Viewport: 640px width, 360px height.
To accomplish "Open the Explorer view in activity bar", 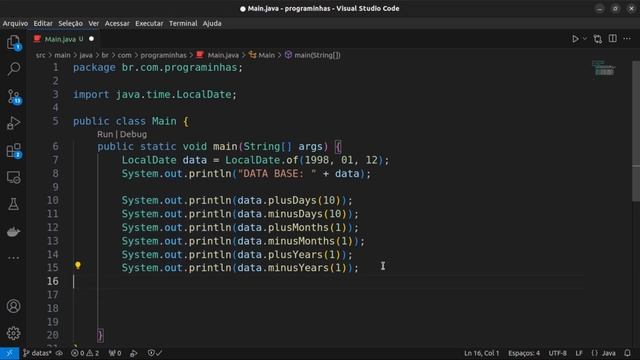I will click(13, 43).
